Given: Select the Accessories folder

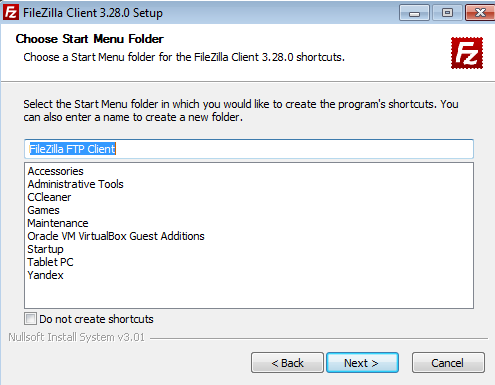Looking at the screenshot, I should pos(55,171).
